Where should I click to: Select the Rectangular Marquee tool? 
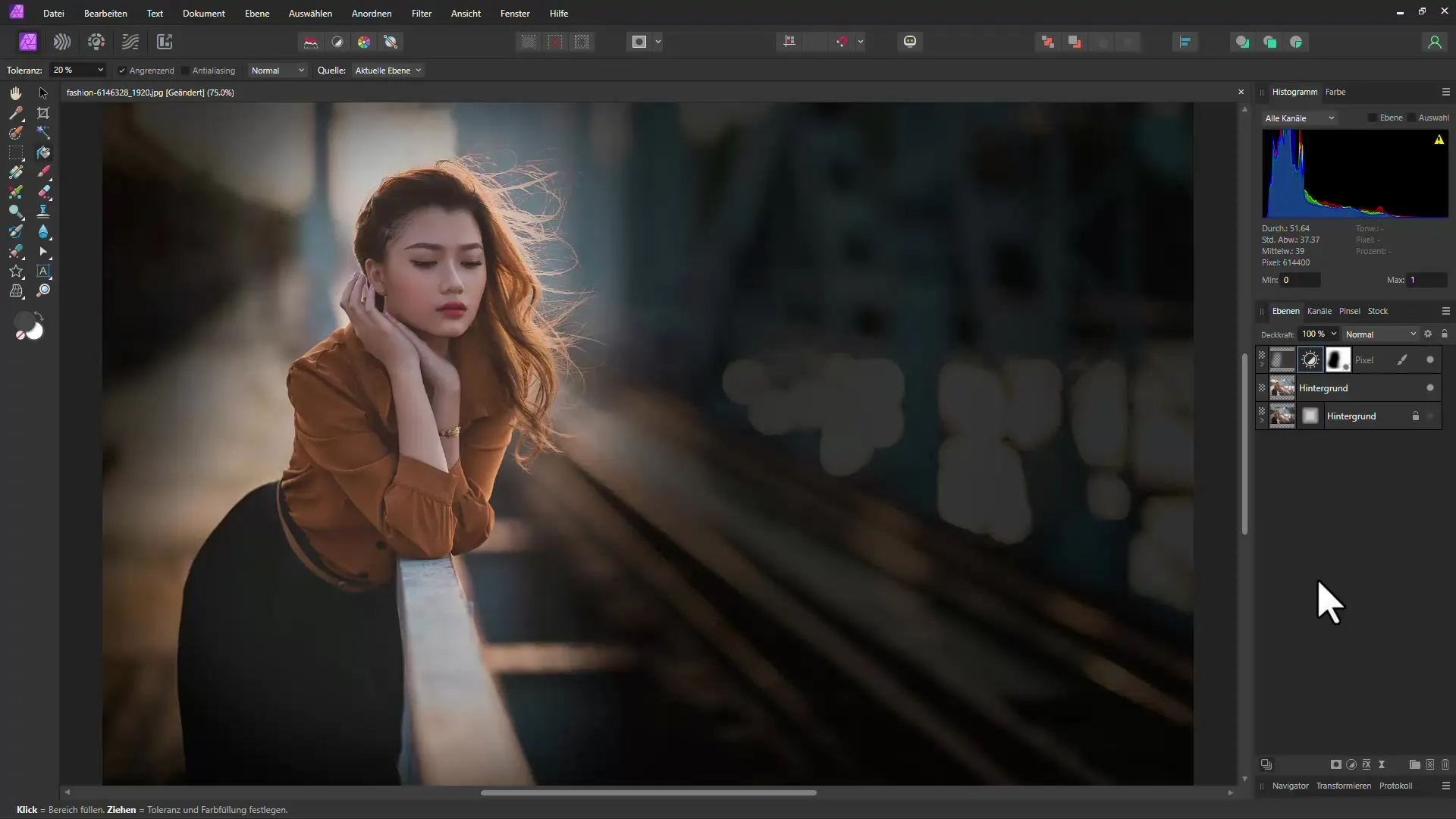pyautogui.click(x=15, y=152)
